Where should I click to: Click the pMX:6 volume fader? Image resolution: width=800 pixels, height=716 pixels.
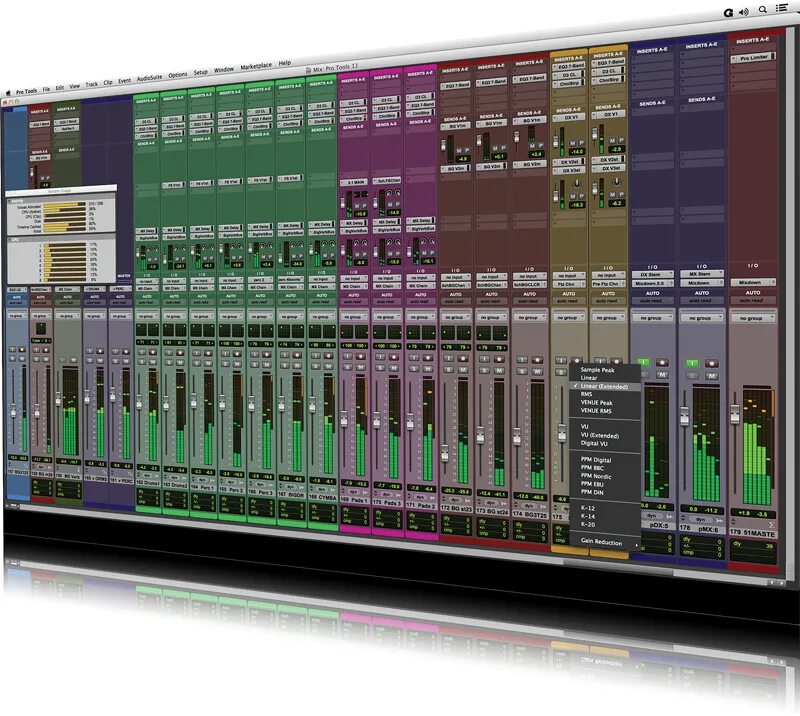point(685,415)
